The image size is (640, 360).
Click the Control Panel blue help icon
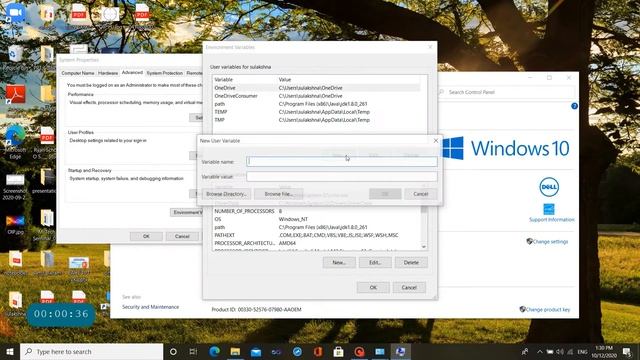pyautogui.click(x=574, y=106)
